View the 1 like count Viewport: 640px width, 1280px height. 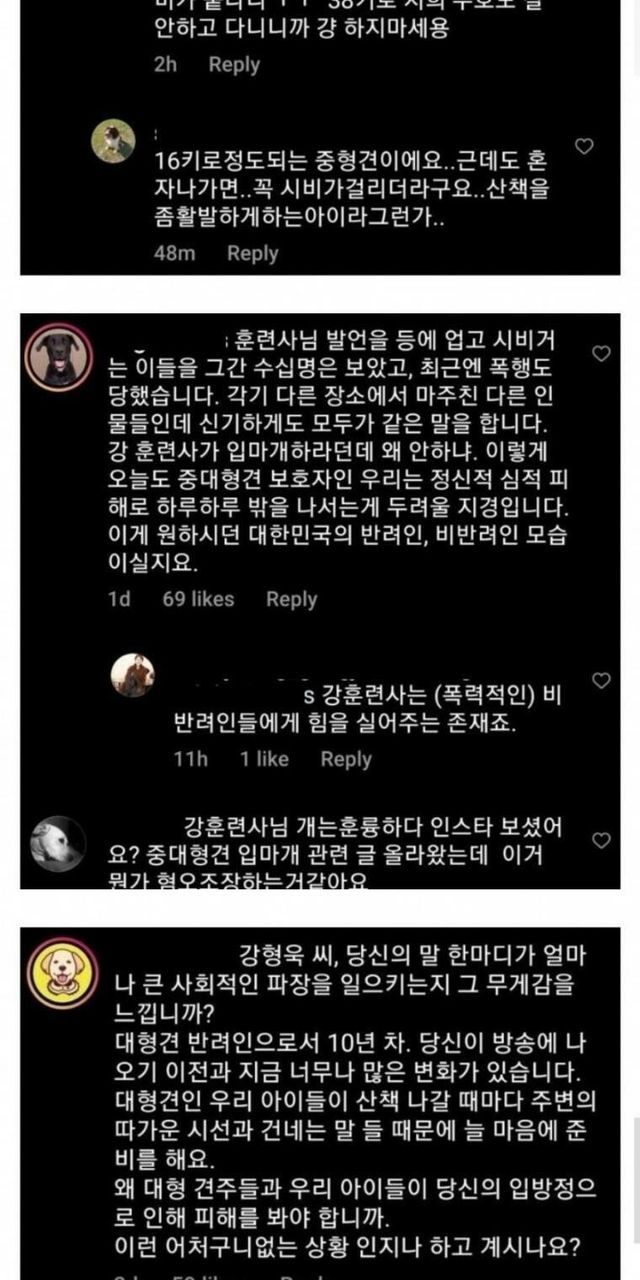coord(264,759)
